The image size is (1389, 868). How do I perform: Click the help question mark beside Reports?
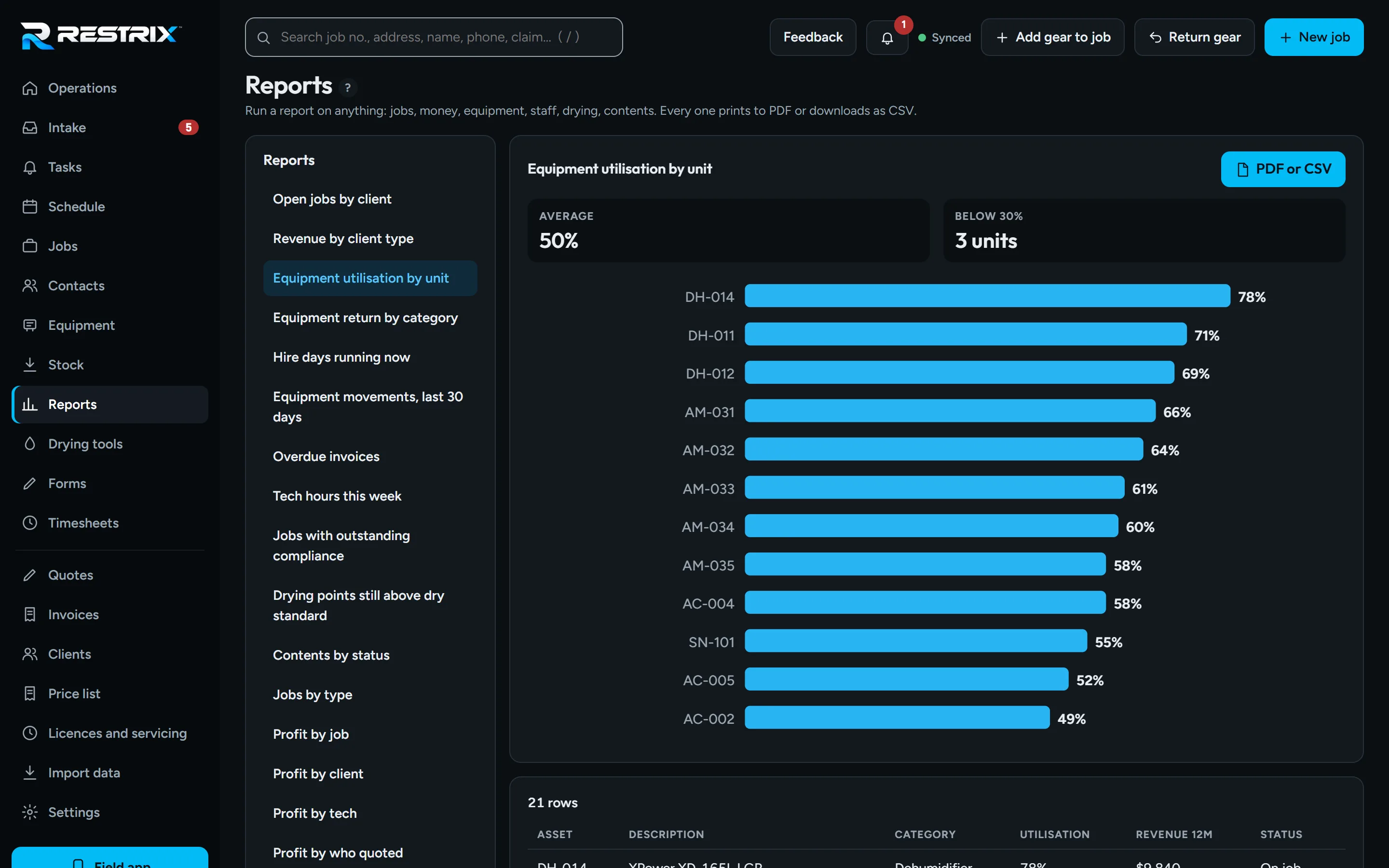point(347,87)
